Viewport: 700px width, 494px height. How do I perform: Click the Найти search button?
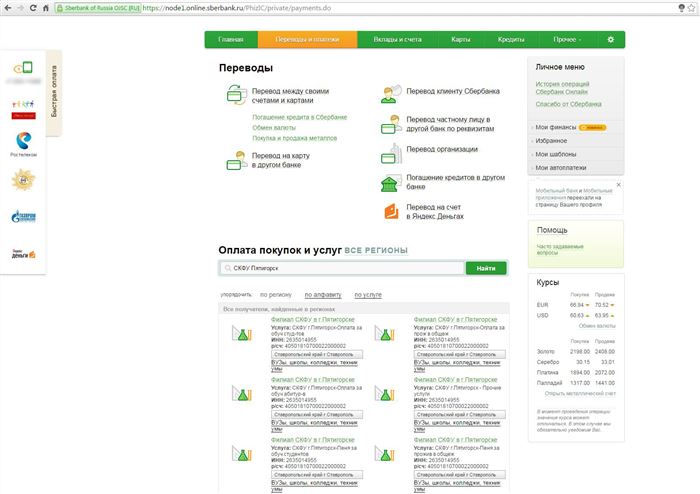(486, 268)
